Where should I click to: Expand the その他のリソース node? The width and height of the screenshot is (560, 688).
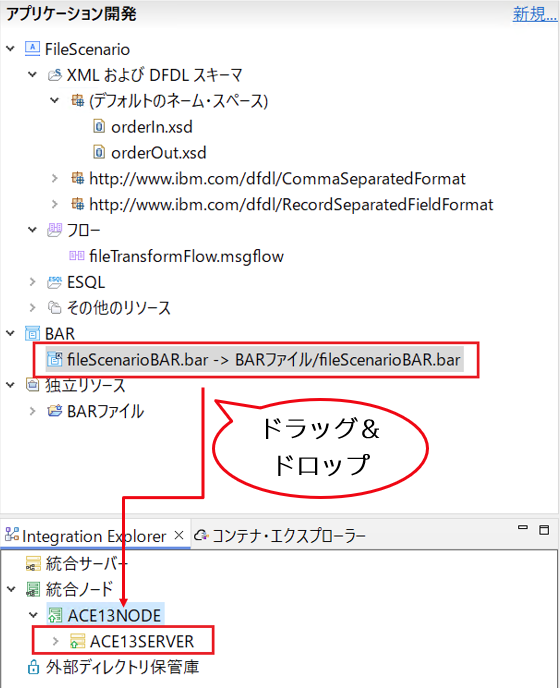32,308
